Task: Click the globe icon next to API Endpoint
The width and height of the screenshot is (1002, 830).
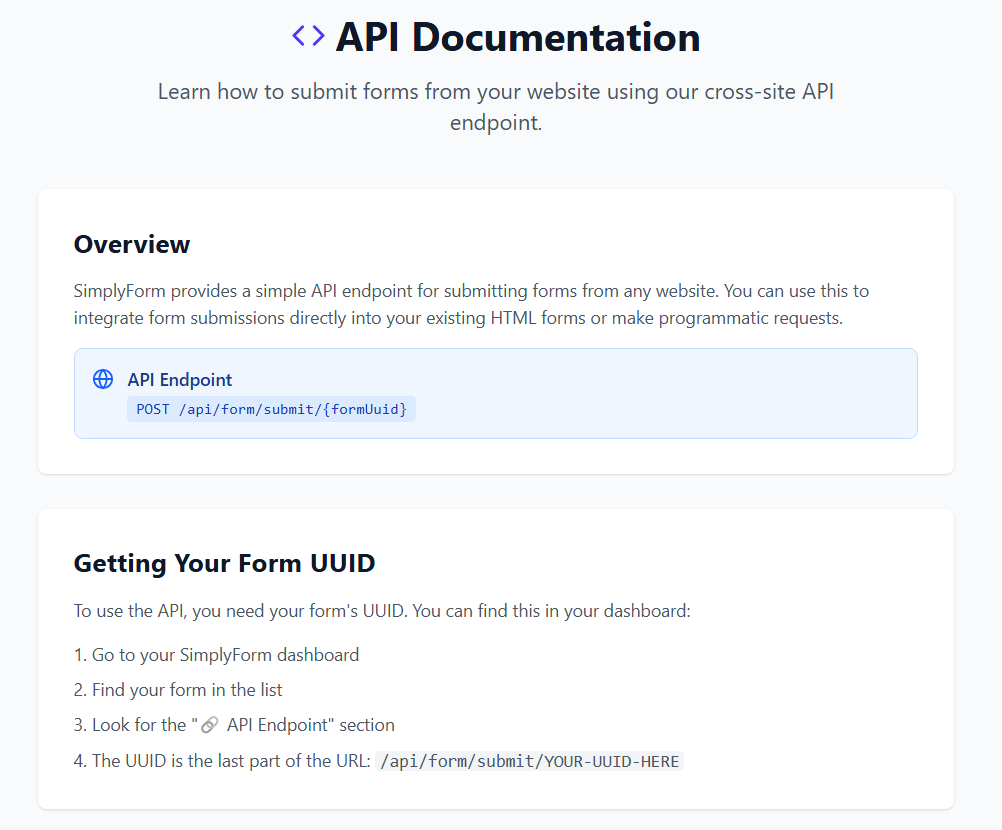Action: click(103, 379)
